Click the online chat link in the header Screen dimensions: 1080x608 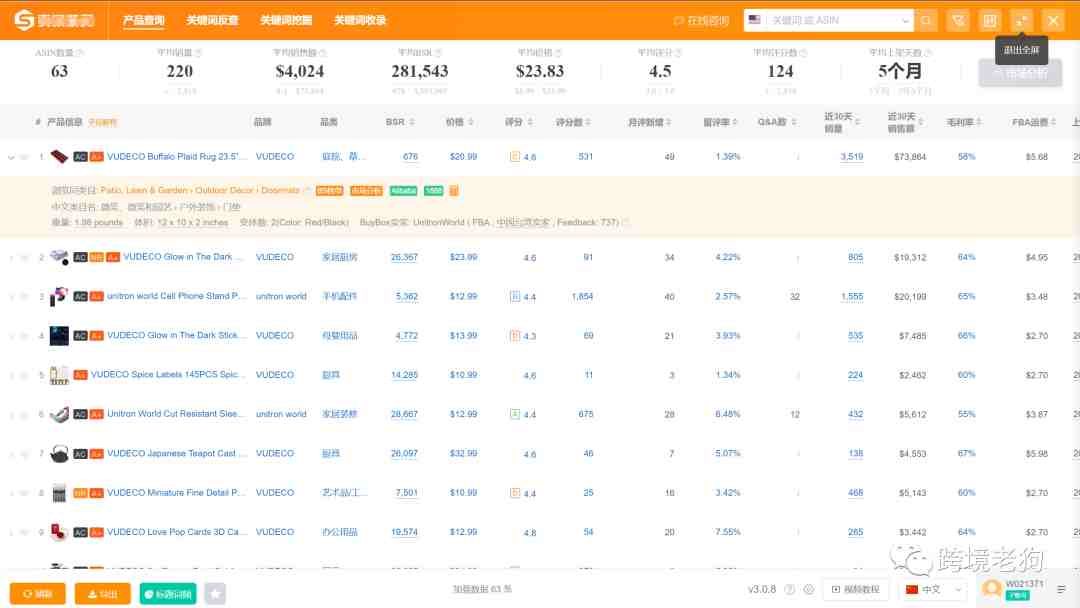[701, 21]
